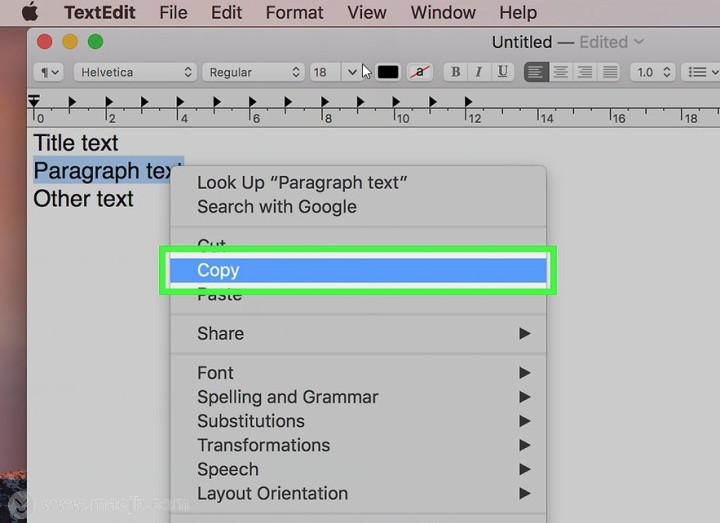Open the text background color button

tap(420, 72)
